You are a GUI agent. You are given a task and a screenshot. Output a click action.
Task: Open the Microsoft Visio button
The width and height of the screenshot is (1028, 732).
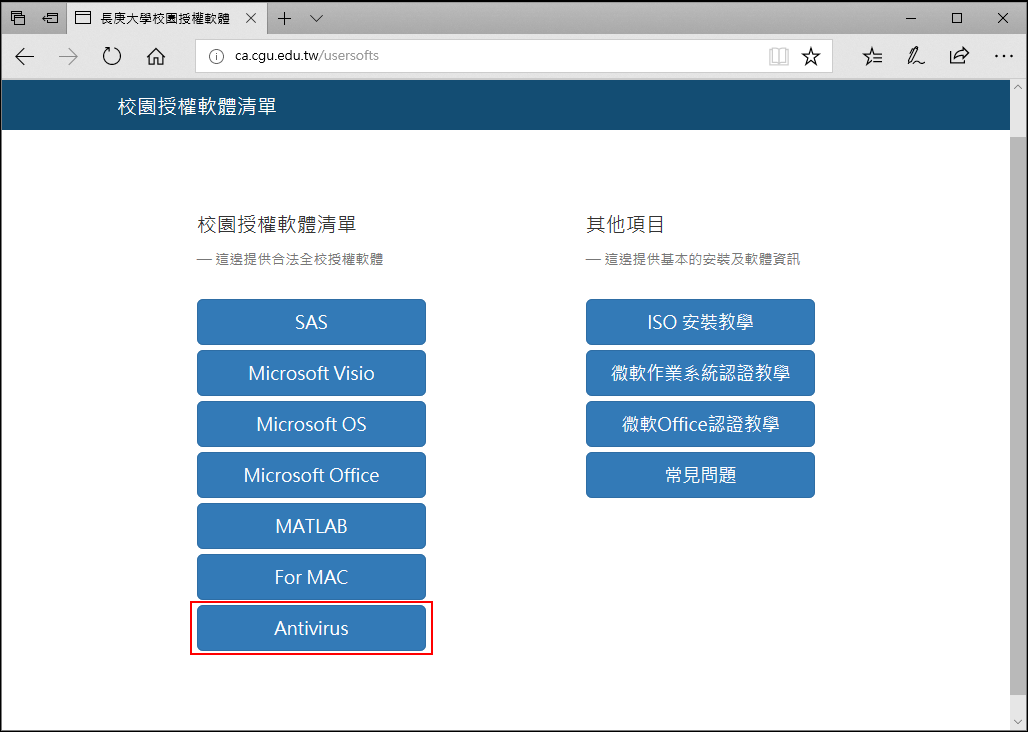311,373
